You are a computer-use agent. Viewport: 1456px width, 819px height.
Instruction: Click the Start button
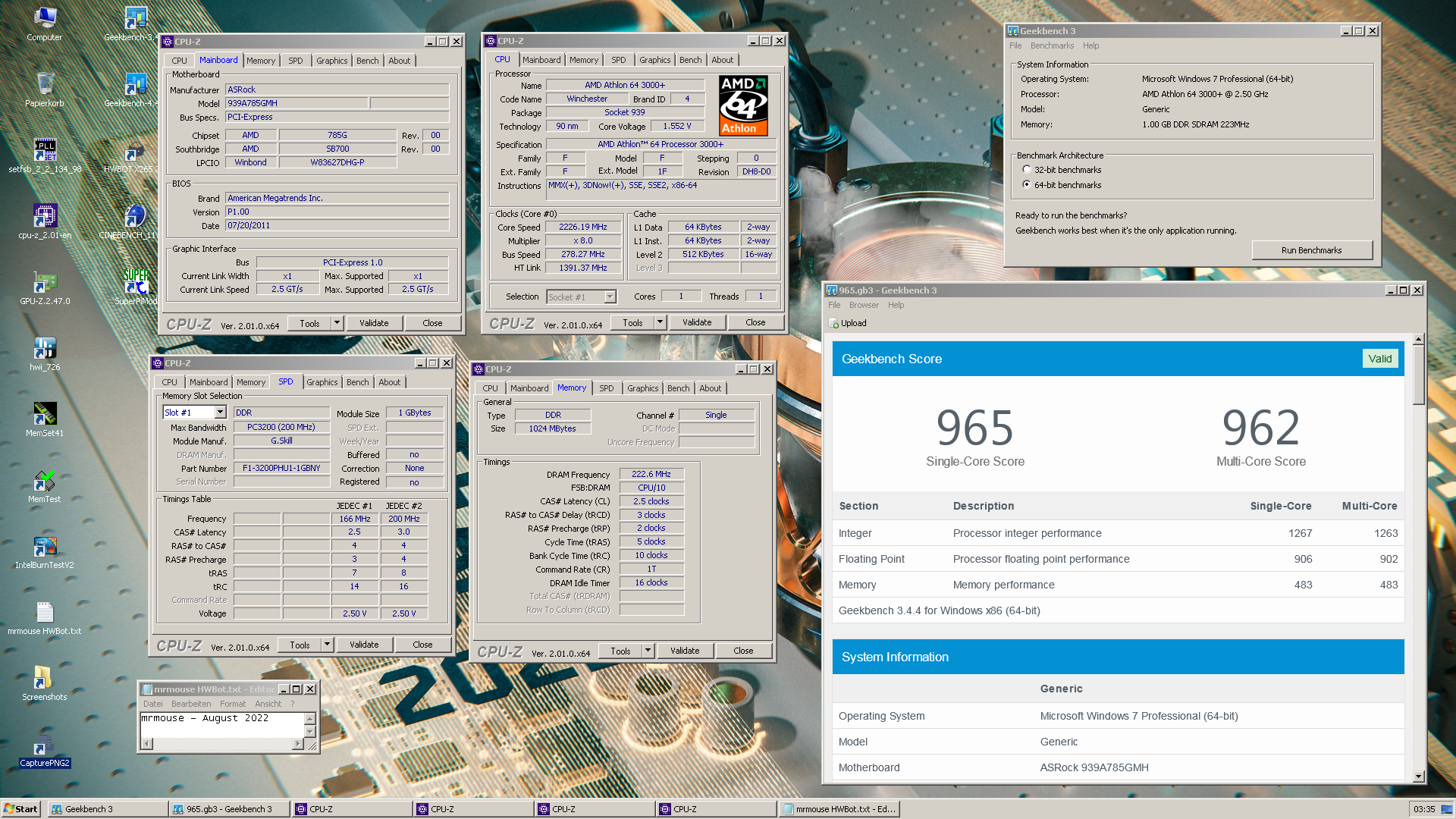click(20, 809)
